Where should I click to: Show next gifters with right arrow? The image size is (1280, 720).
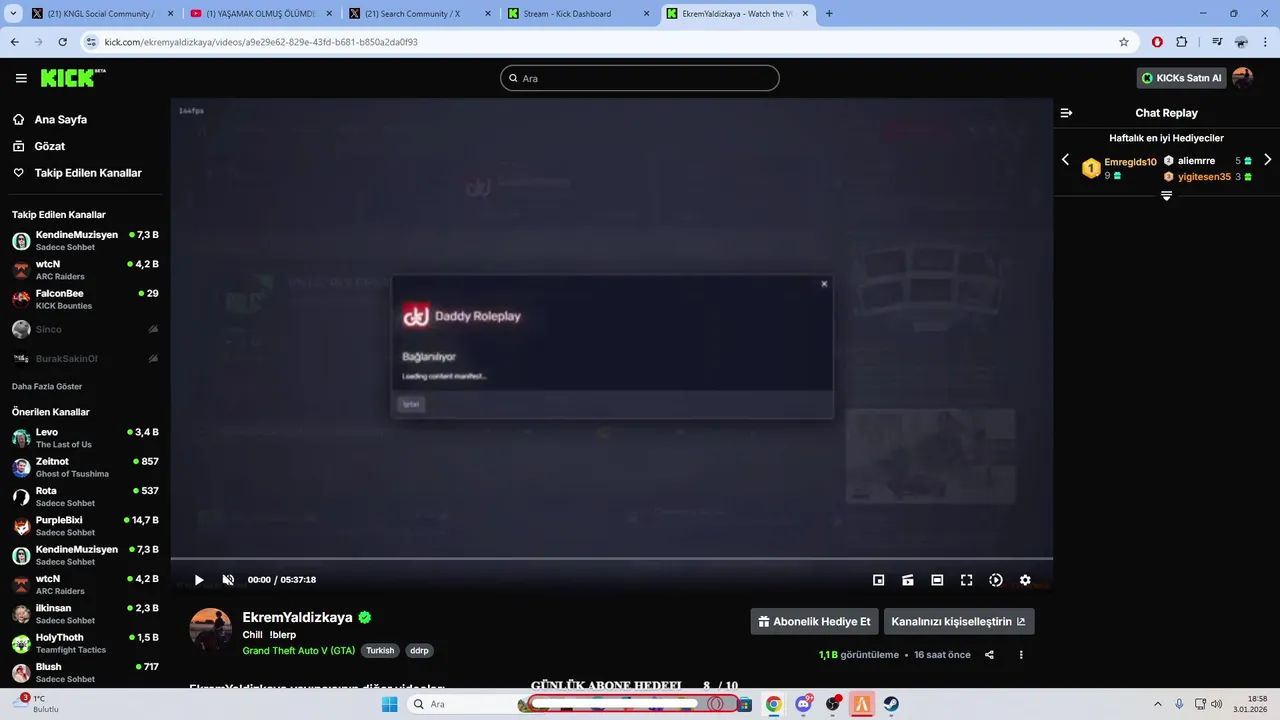[1268, 160]
